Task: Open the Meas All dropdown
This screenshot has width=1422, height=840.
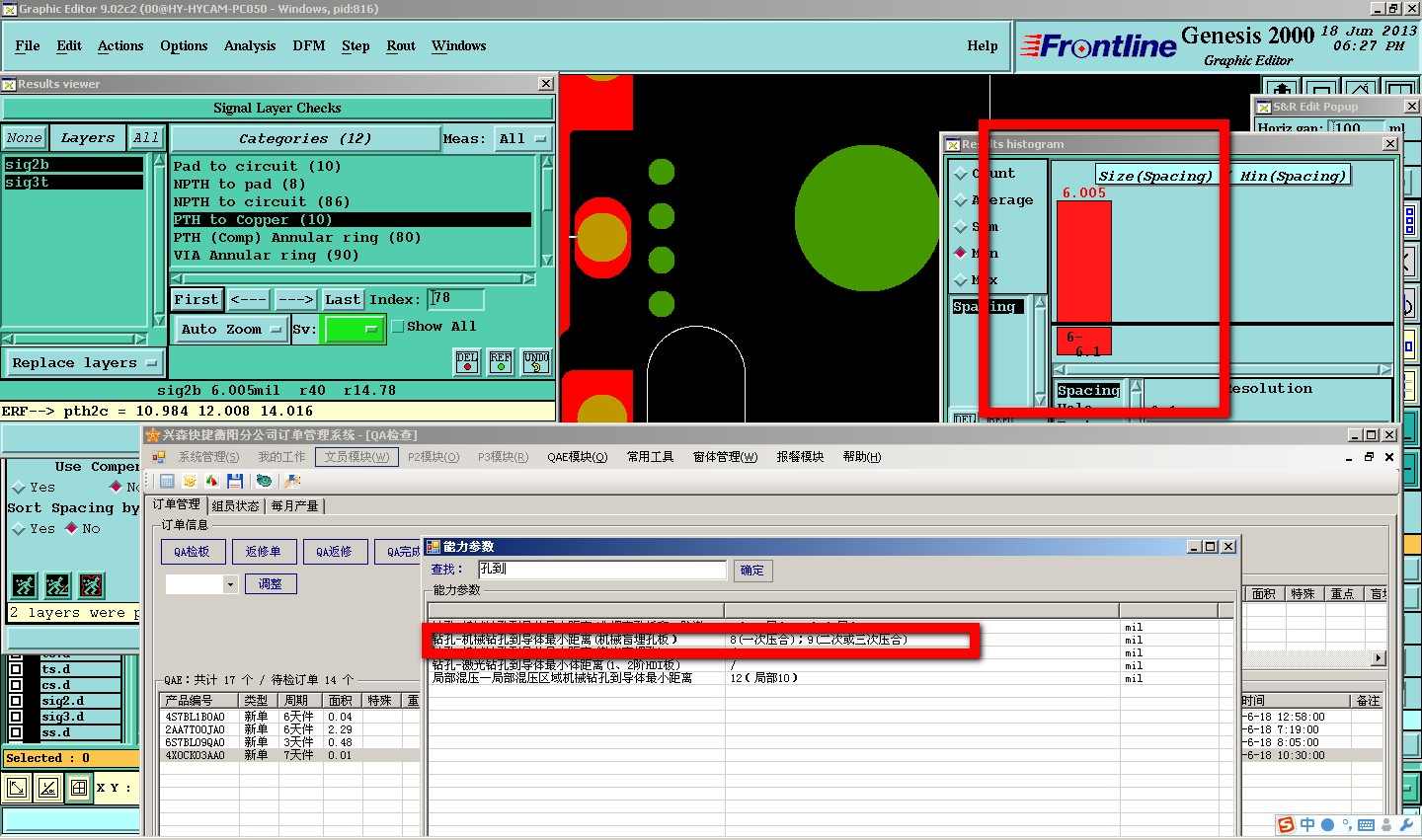Action: coord(522,139)
